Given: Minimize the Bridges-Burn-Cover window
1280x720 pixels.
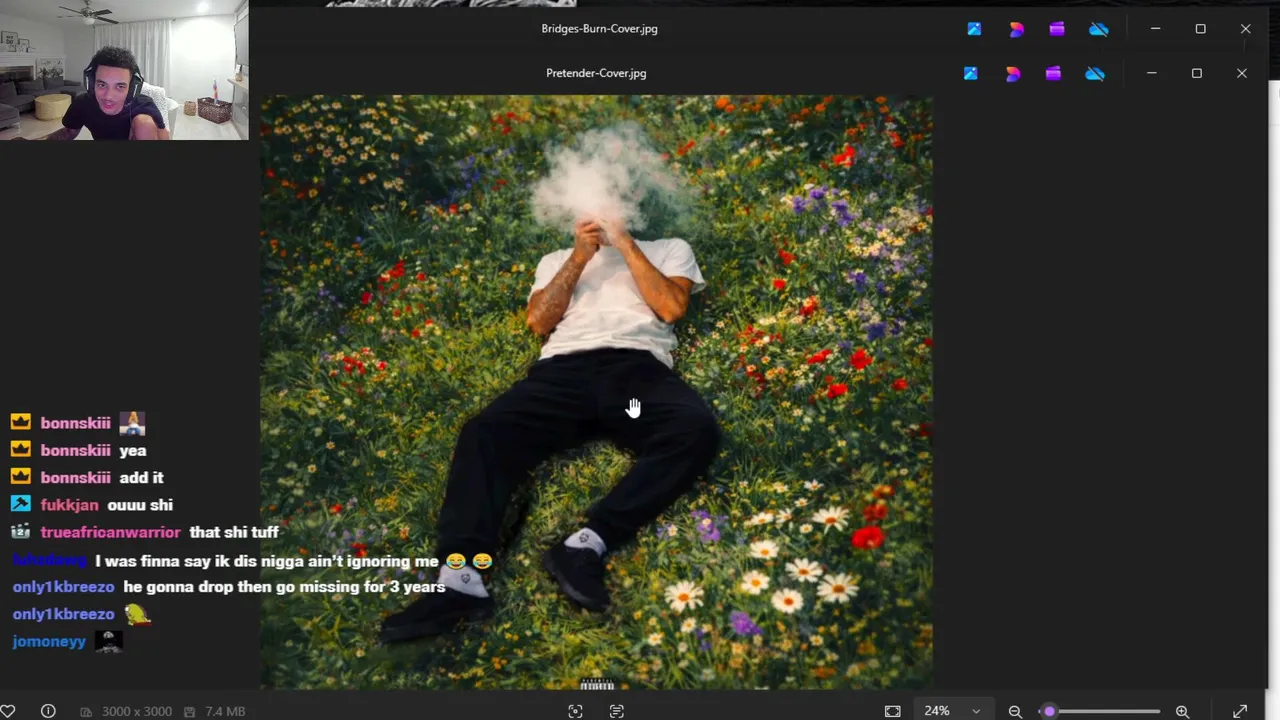Looking at the screenshot, I should click(x=1155, y=29).
